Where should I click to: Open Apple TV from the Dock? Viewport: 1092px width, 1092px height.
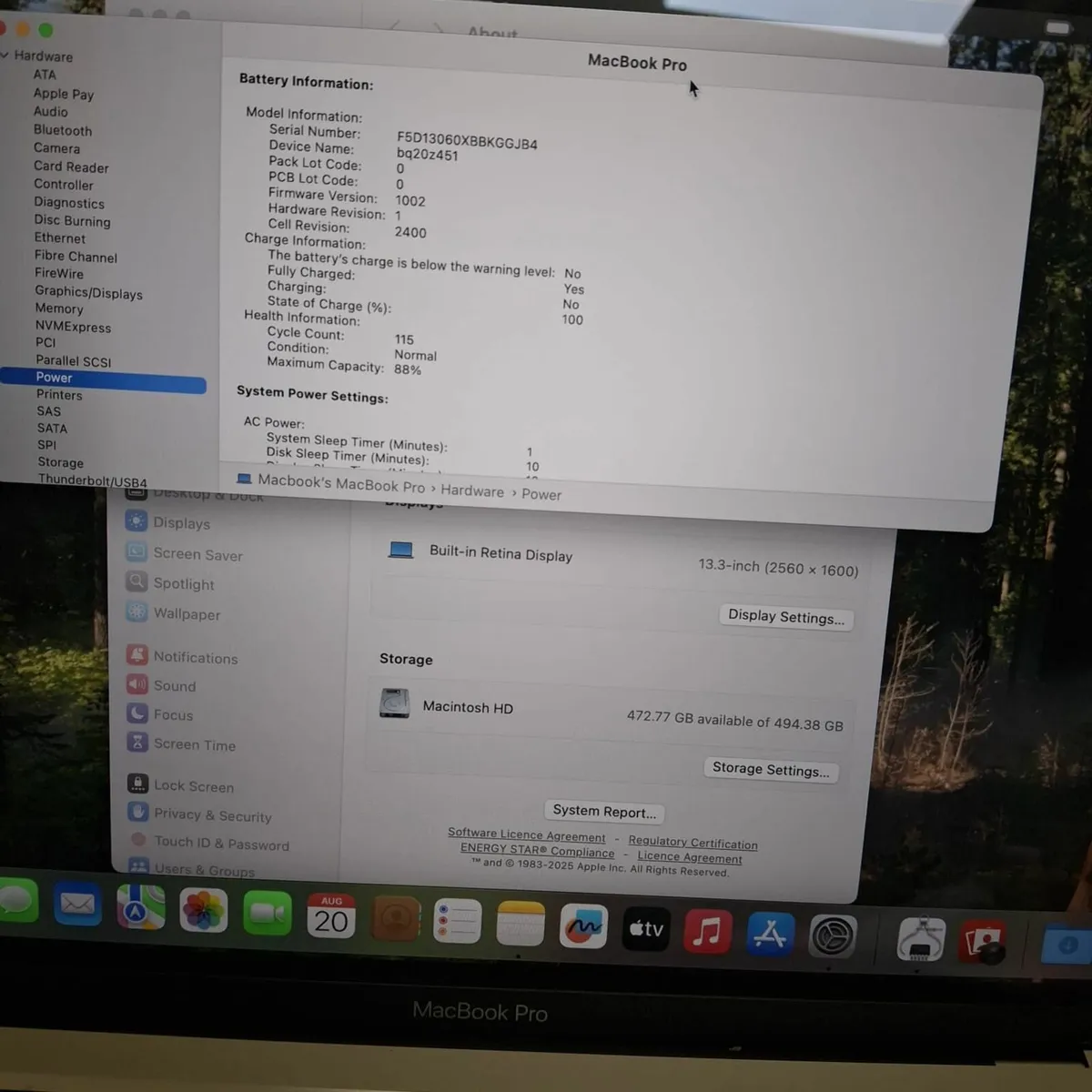click(x=646, y=929)
